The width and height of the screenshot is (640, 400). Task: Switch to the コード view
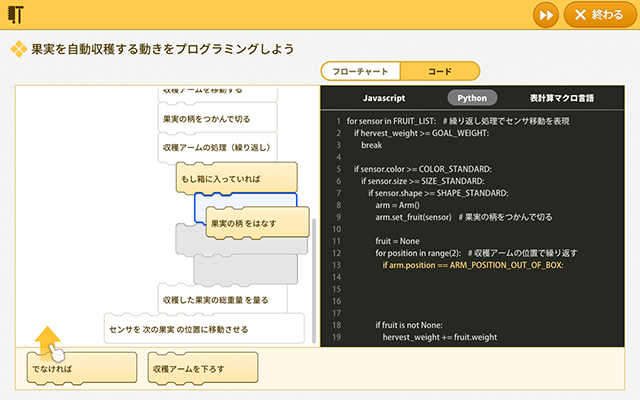439,71
